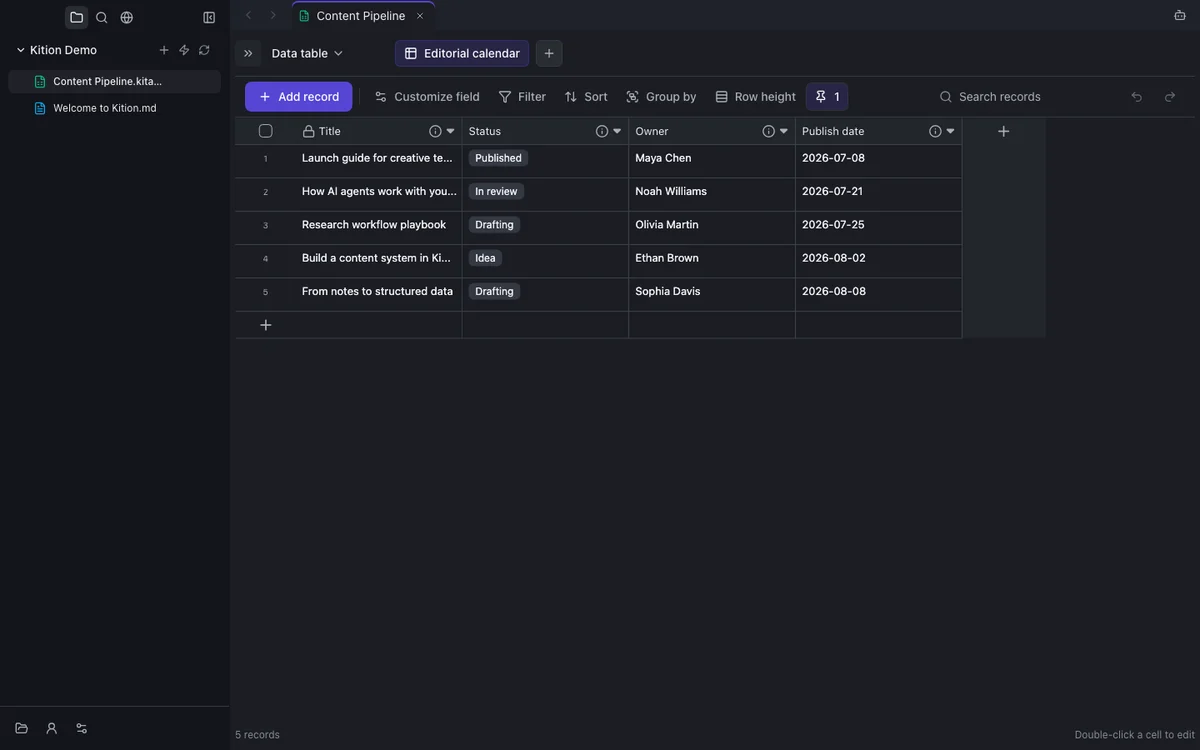Open the folder icon in sidebar footer
The image size is (1200, 750).
click(21, 728)
